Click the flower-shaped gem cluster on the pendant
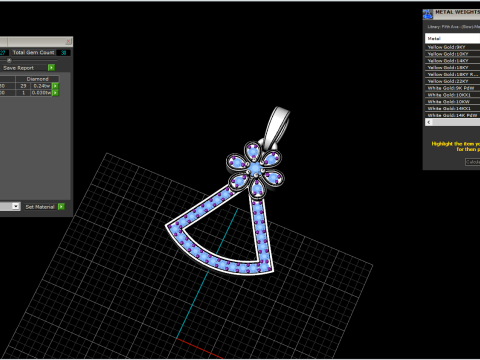This screenshot has width=480, height=360. point(255,169)
